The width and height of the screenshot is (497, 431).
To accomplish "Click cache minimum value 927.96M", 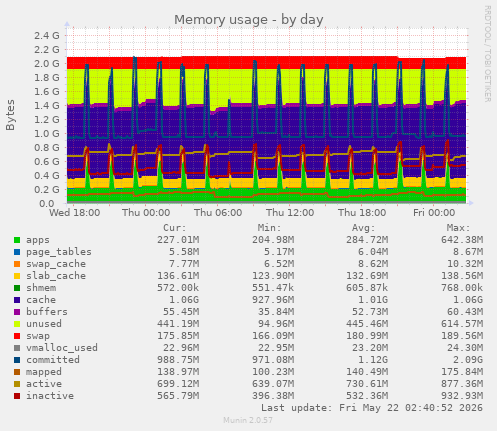I will pyautogui.click(x=273, y=300).
